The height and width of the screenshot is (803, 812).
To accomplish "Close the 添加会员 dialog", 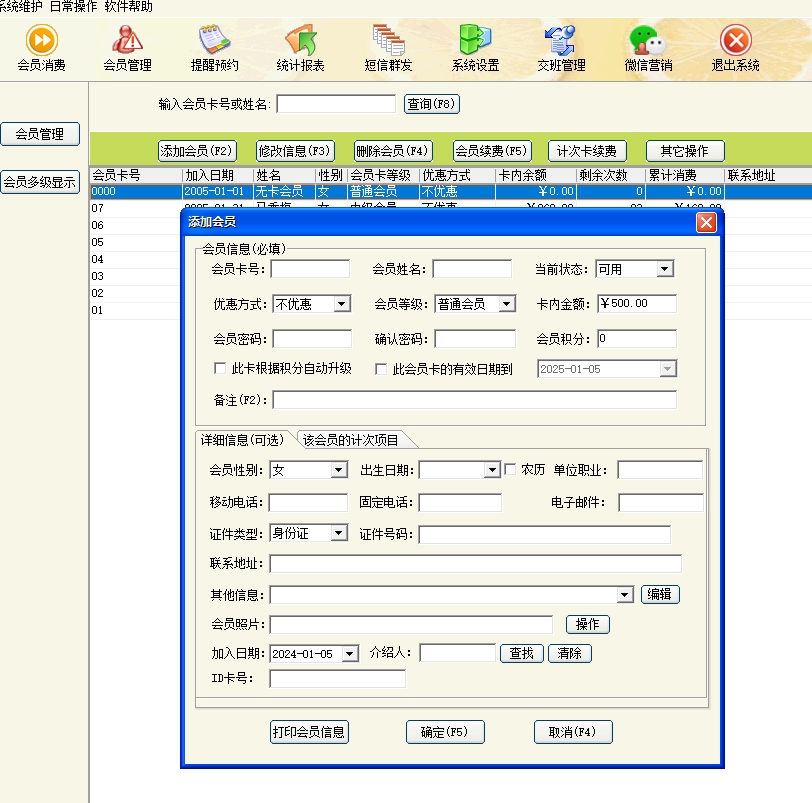I will pos(706,222).
